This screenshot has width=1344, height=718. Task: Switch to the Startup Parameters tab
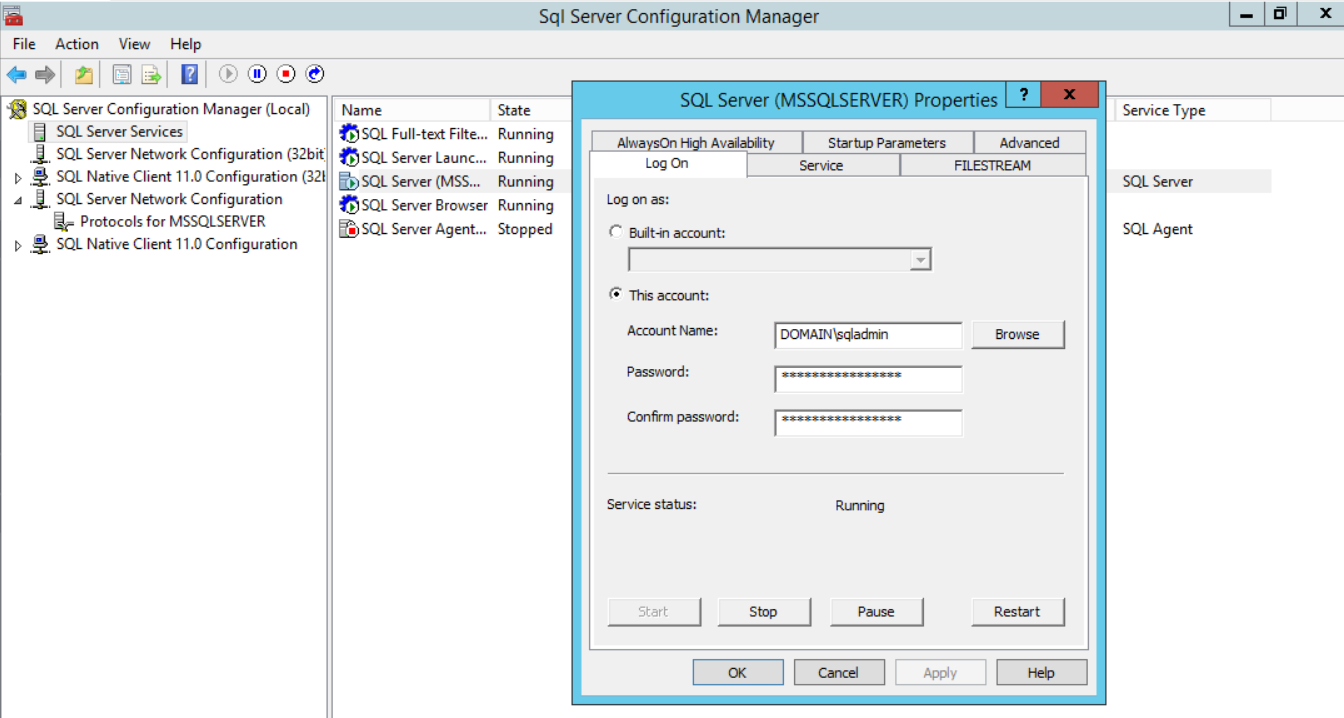pos(886,143)
